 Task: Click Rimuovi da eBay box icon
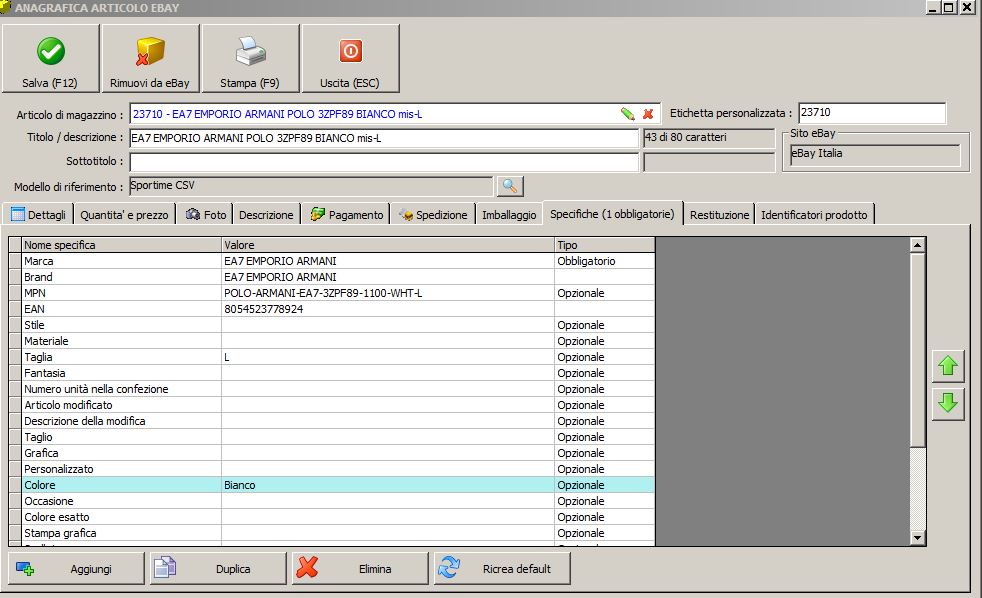(150, 51)
